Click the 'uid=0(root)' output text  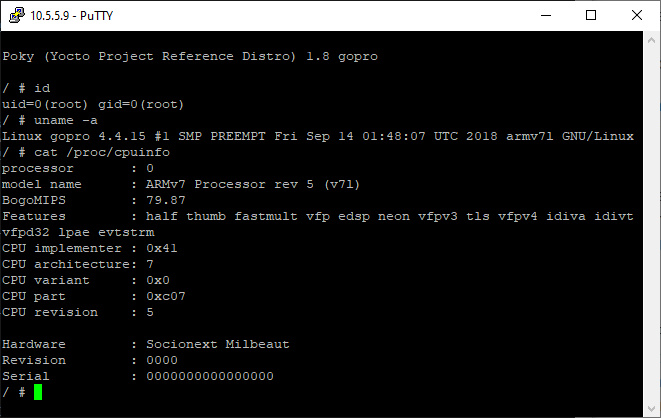(45, 104)
